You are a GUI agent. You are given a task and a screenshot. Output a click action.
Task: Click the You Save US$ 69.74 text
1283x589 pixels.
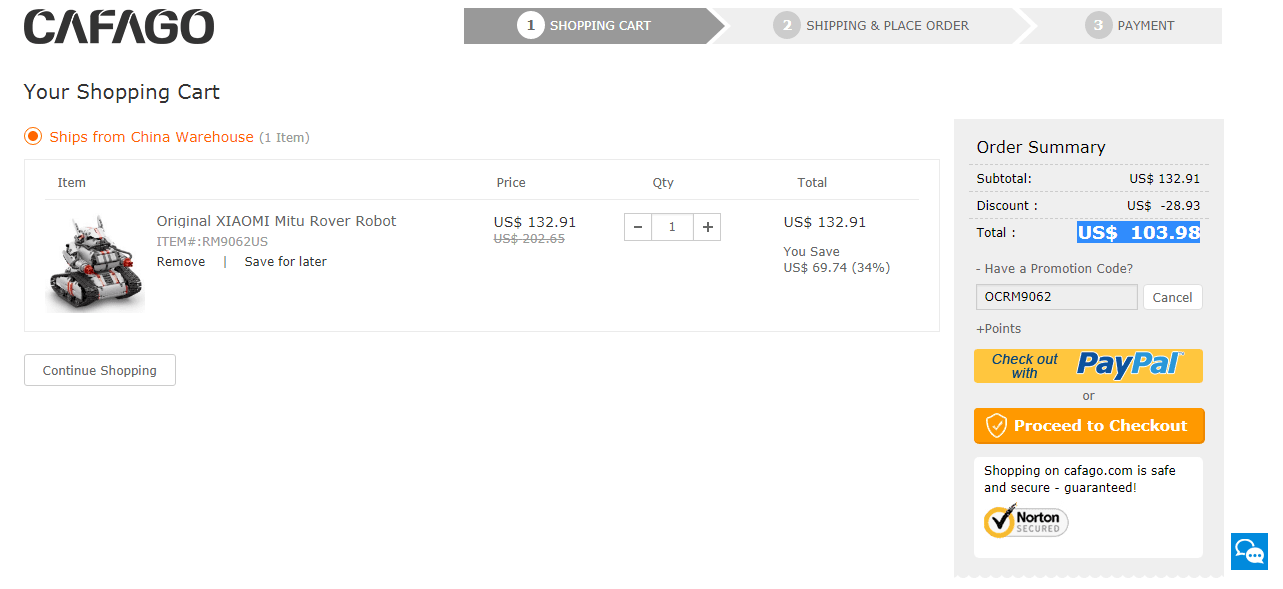coord(837,260)
